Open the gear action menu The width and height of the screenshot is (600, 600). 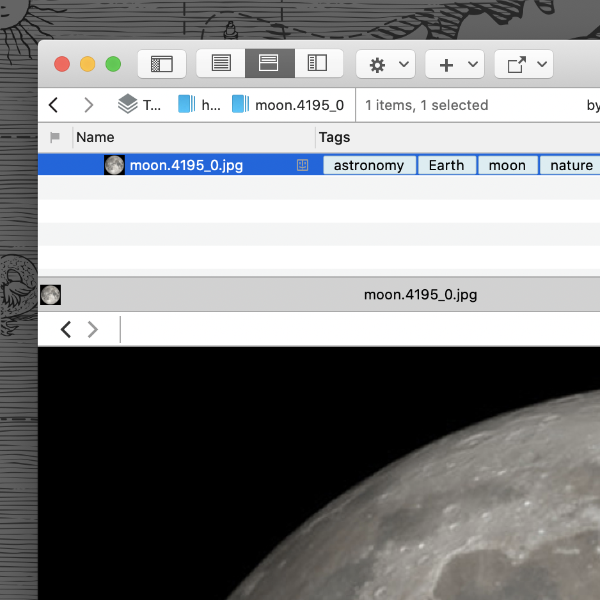386,64
